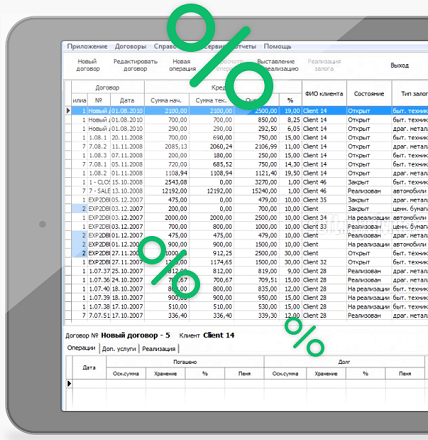This screenshot has height=440, width=428.
Task: Click the Сумма нач. column header
Action: coord(166,100)
